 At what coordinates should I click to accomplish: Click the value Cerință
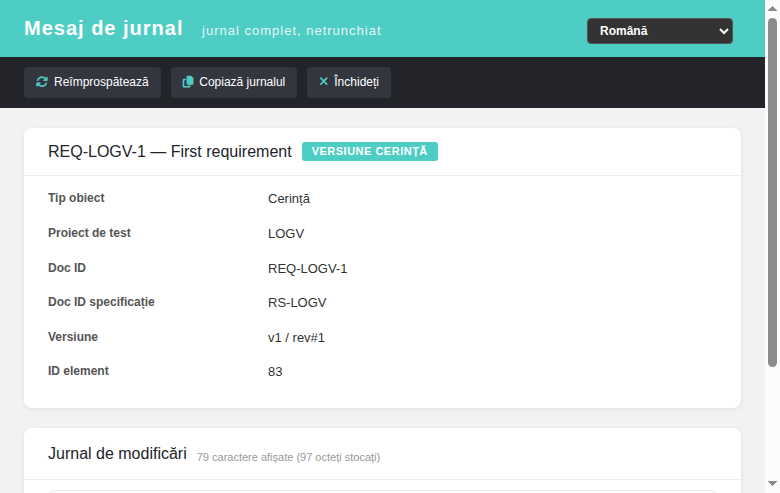[289, 199]
